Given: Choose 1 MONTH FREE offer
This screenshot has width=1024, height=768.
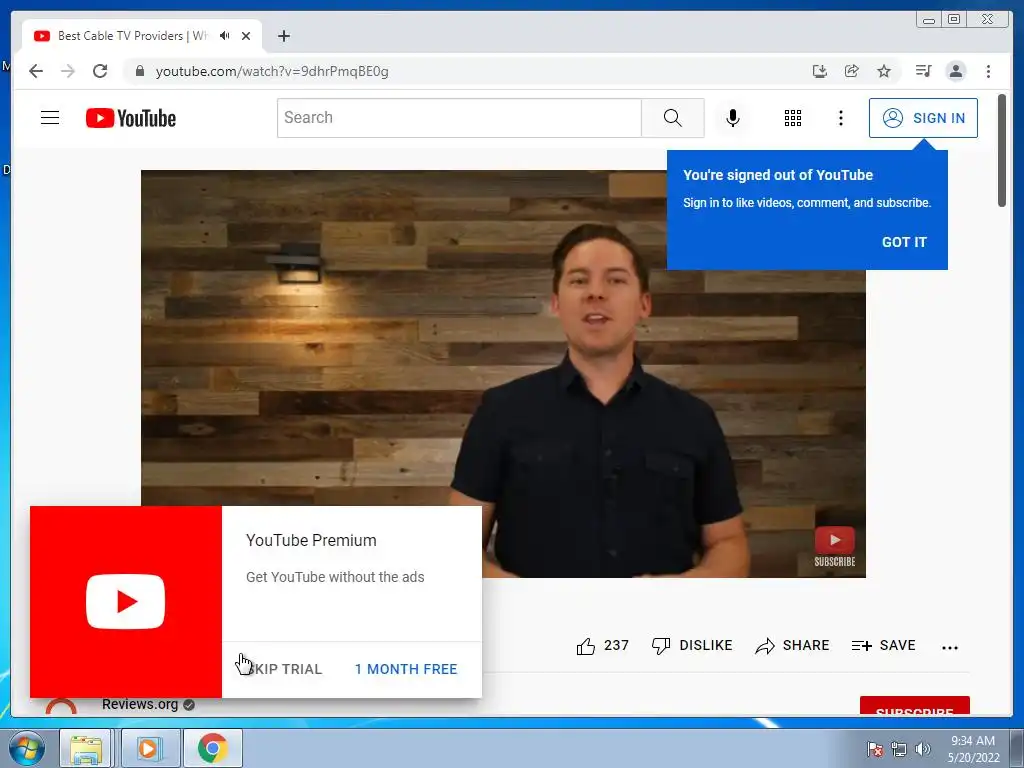Looking at the screenshot, I should coord(406,669).
